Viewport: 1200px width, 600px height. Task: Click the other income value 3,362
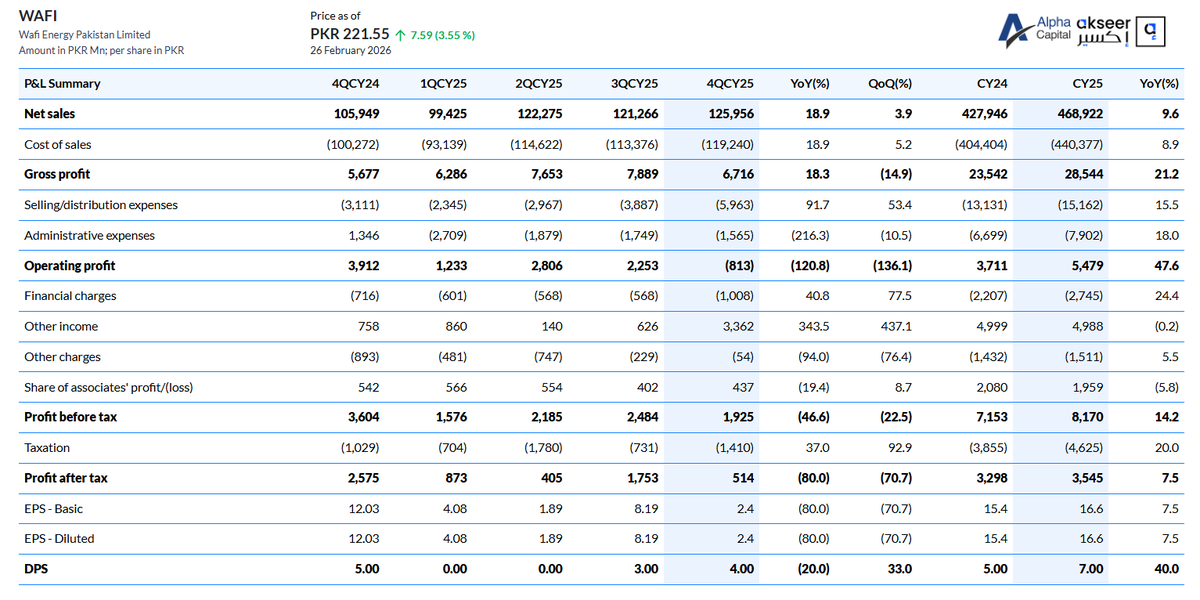point(737,326)
